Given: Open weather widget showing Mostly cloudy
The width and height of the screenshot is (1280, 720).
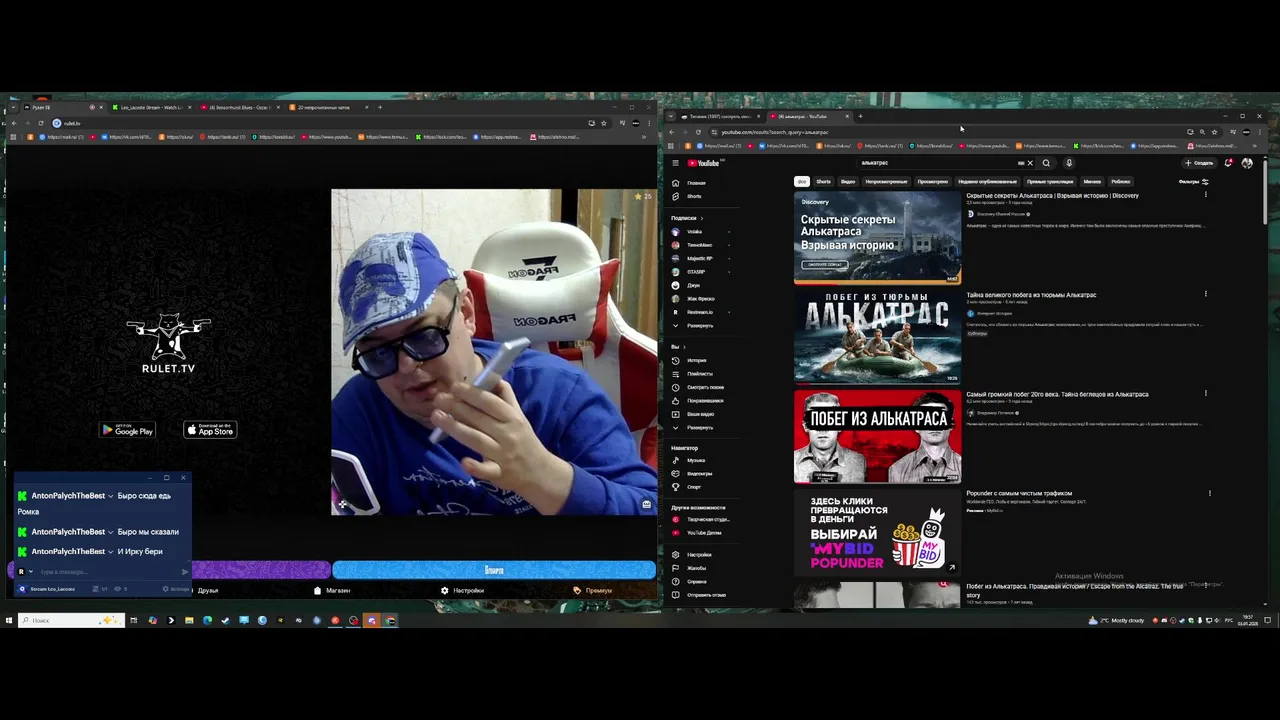Looking at the screenshot, I should point(1116,620).
